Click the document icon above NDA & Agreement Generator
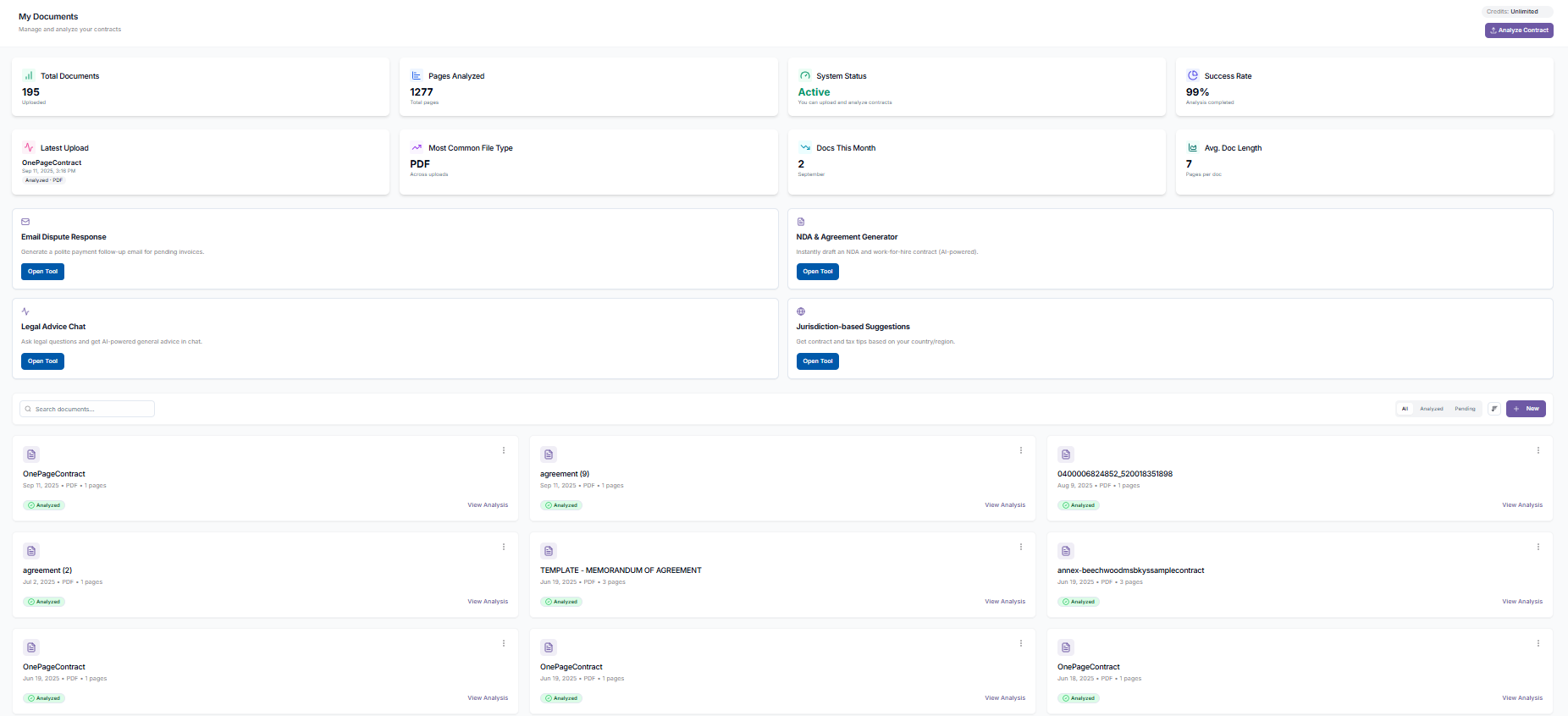Viewport: 1568px width, 716px height. click(801, 222)
